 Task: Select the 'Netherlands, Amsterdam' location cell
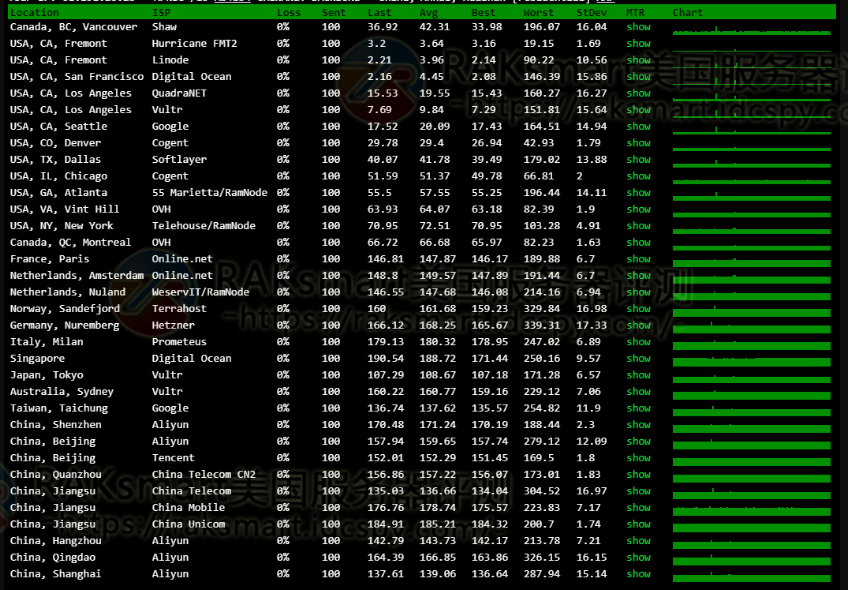[x=77, y=276]
